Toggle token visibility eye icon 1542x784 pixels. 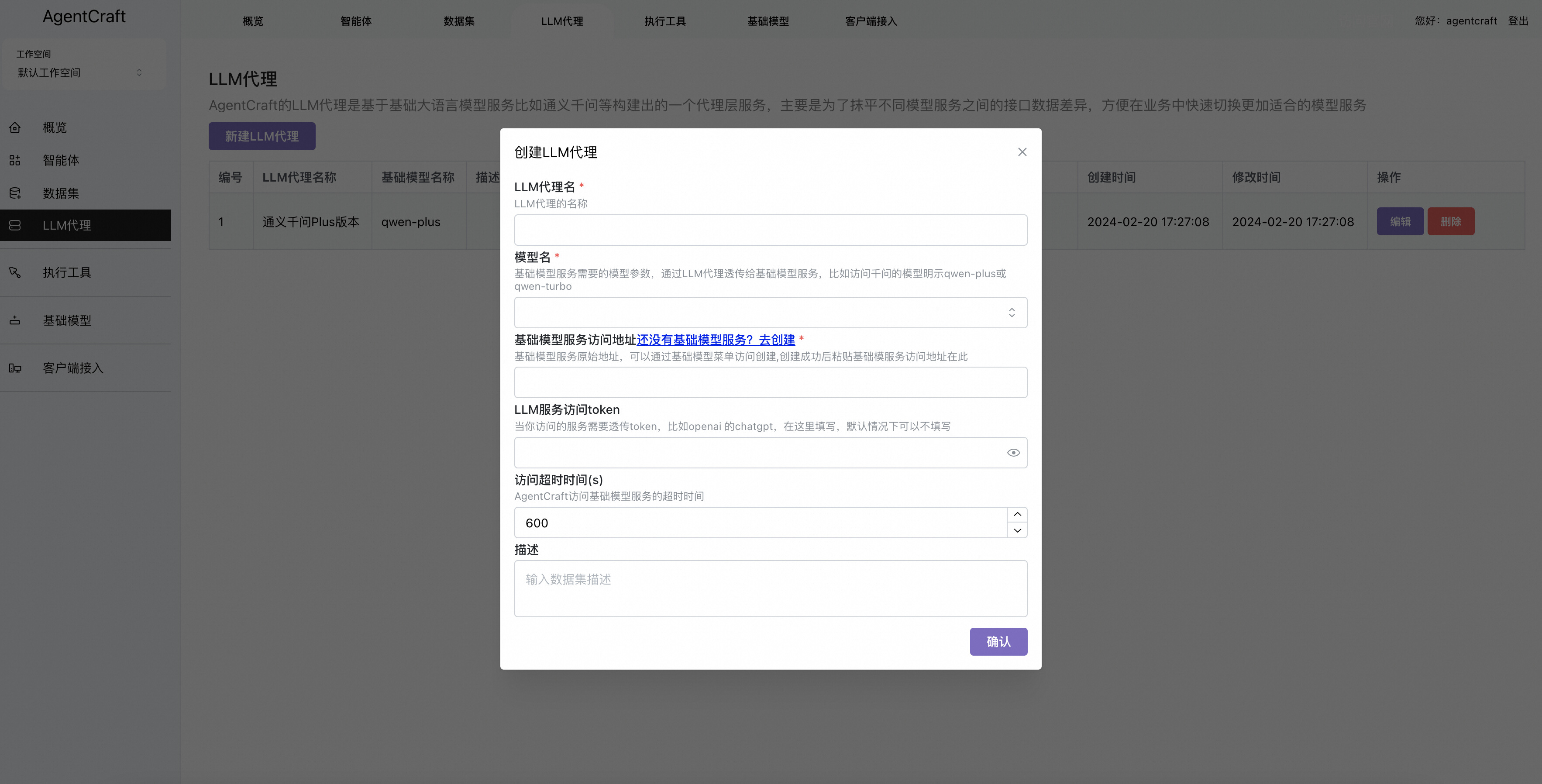click(x=1013, y=452)
